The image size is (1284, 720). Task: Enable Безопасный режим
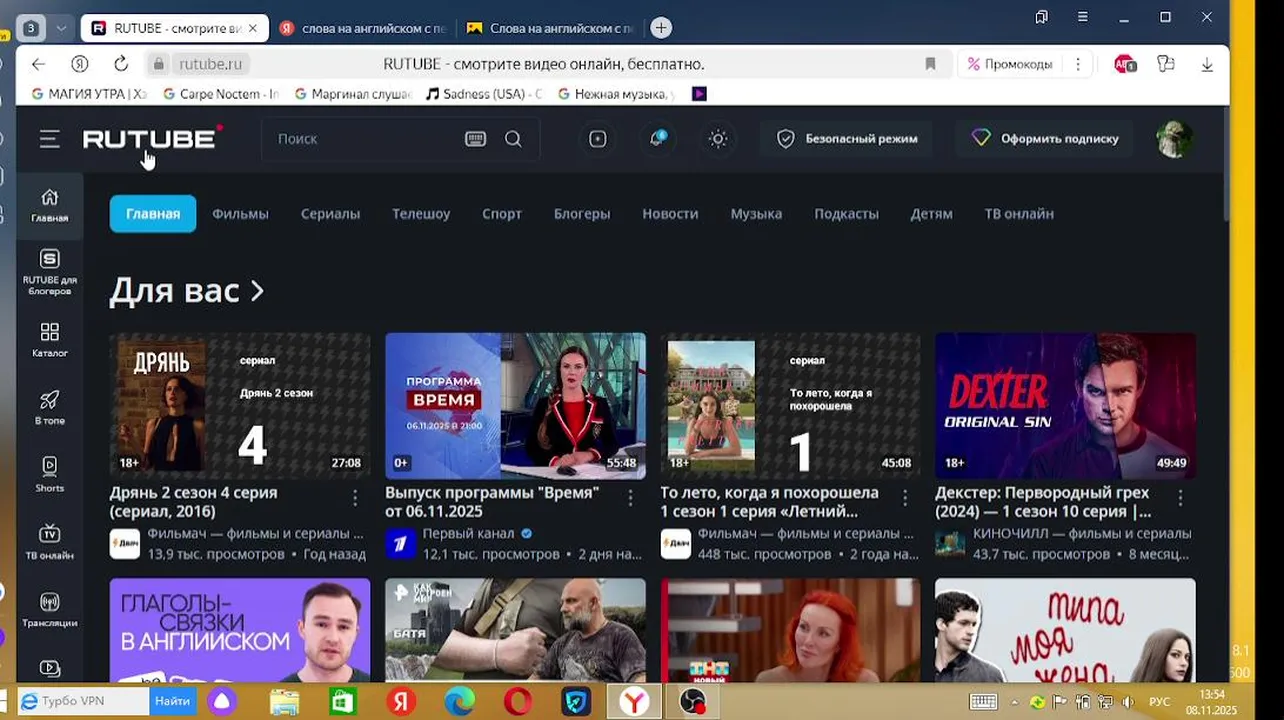[x=846, y=139]
